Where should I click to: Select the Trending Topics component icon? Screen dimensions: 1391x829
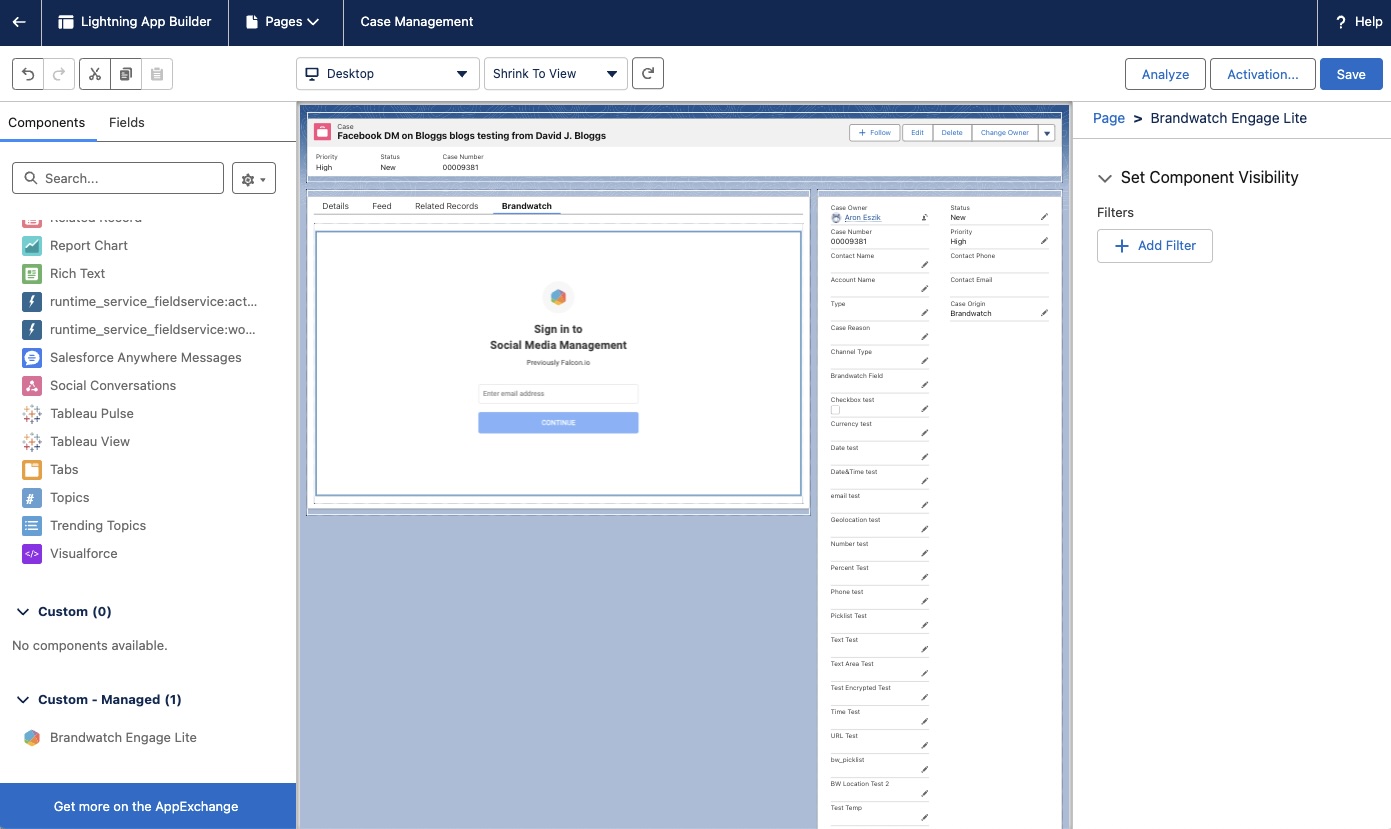(x=32, y=525)
